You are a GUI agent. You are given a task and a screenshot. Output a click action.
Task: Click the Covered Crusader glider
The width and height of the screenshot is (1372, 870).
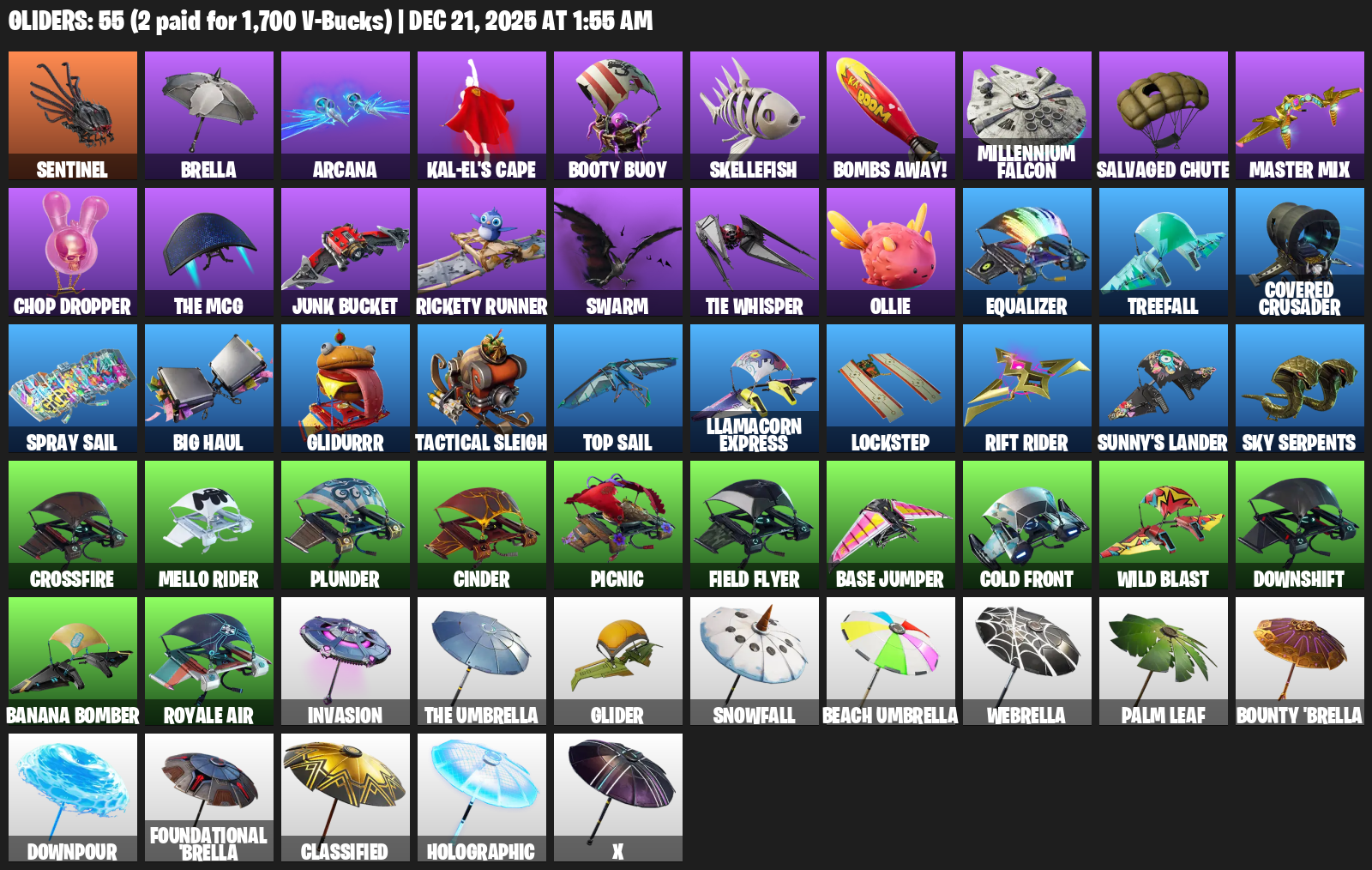[x=1300, y=252]
